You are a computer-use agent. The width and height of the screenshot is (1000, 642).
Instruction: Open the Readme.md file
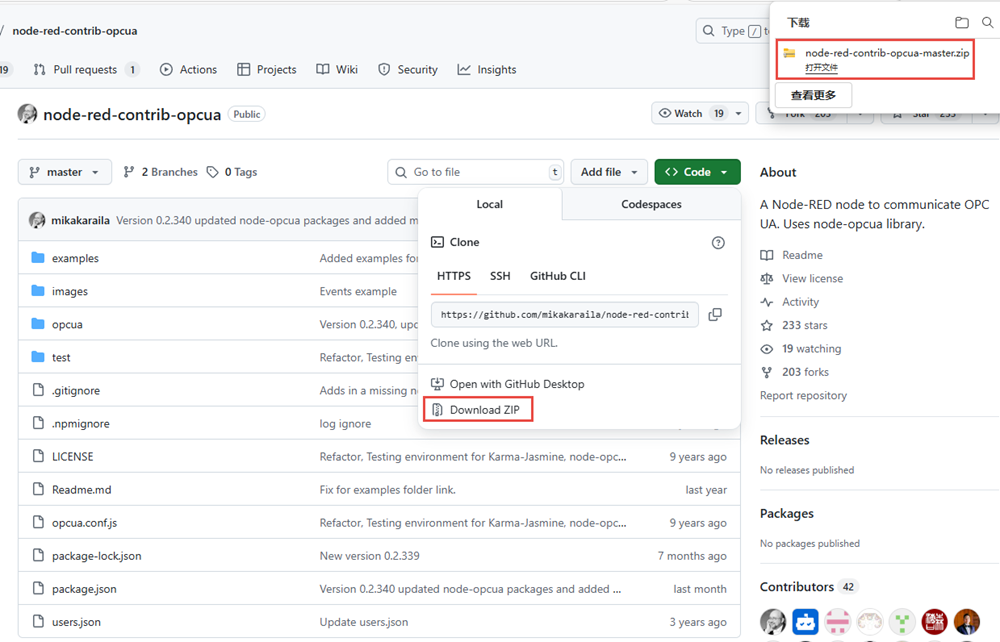[x=82, y=490]
